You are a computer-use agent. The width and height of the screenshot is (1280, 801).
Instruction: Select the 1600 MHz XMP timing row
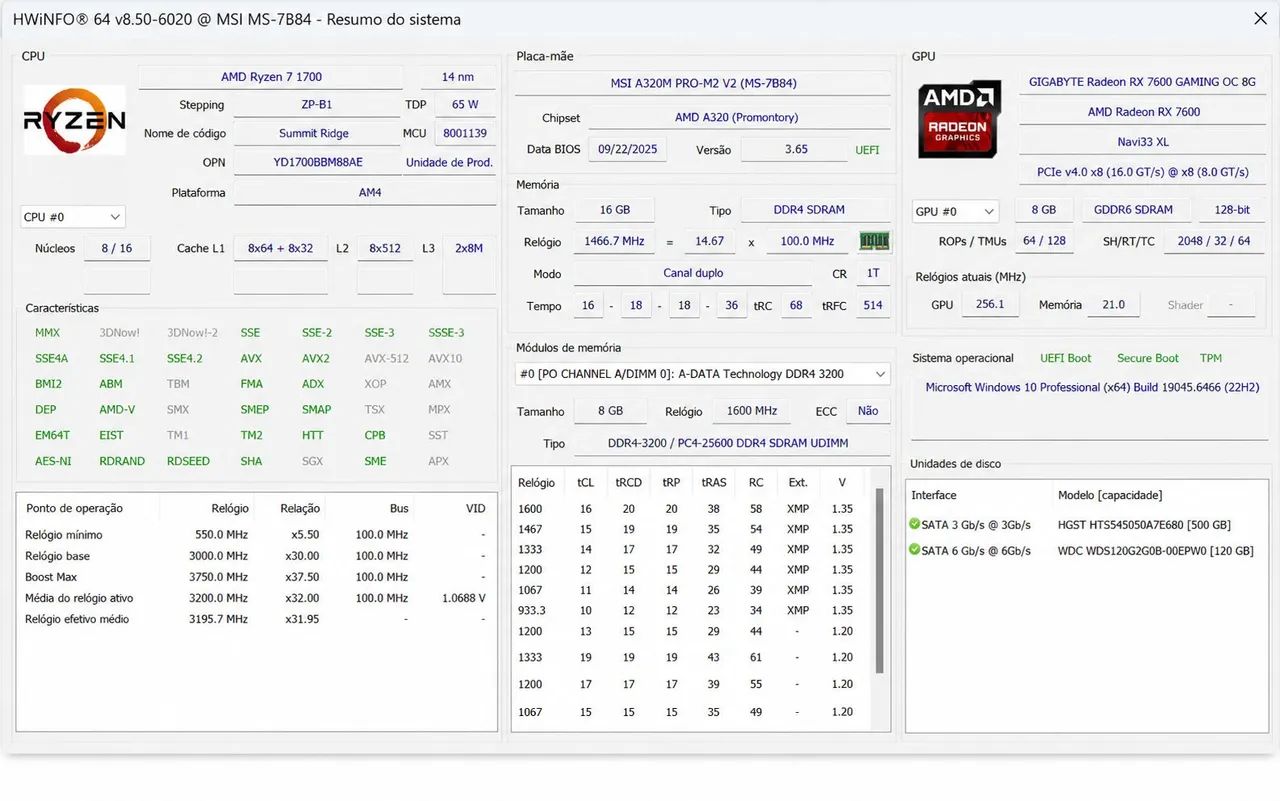[693, 509]
